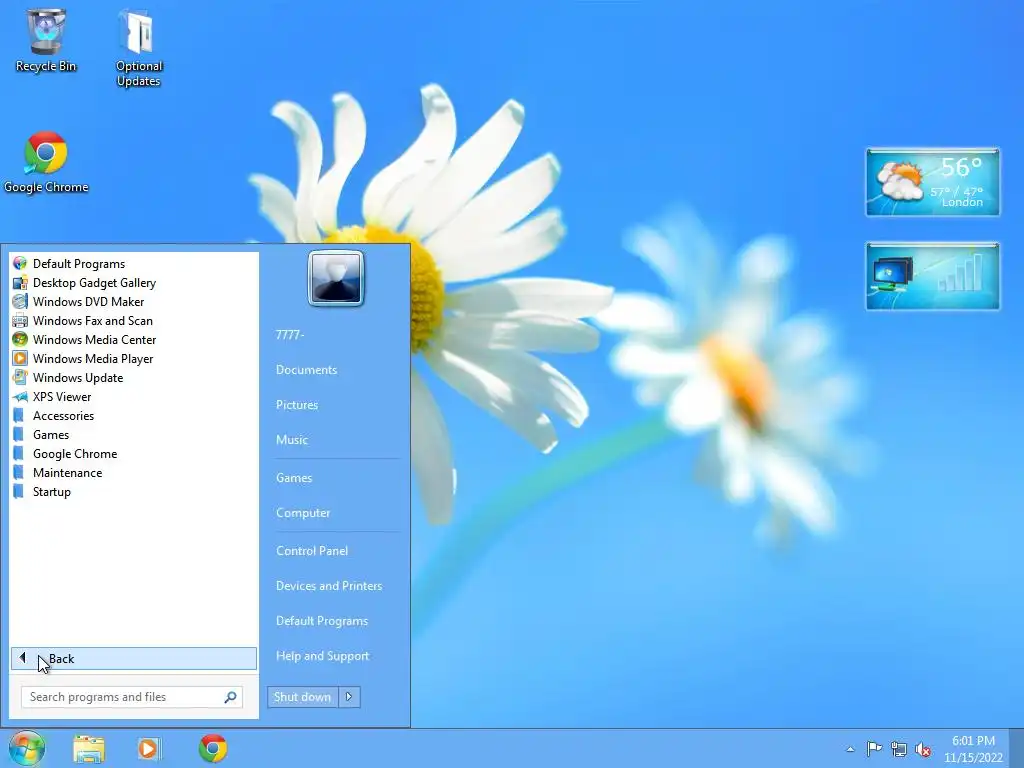This screenshot has width=1024, height=768.
Task: Click the muted volume tray icon
Action: [x=923, y=749]
